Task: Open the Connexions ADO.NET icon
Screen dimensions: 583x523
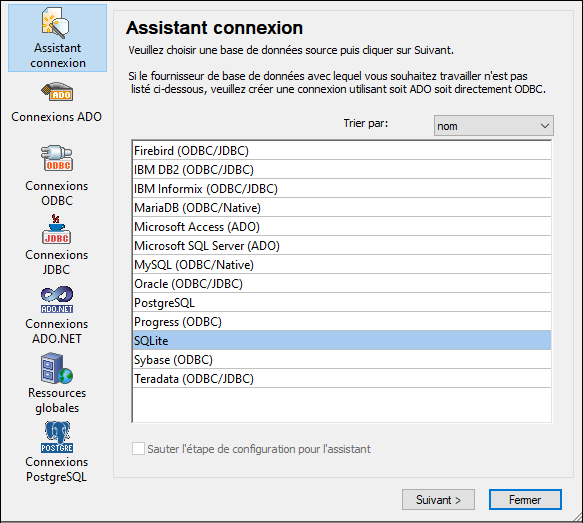Action: coord(57,300)
